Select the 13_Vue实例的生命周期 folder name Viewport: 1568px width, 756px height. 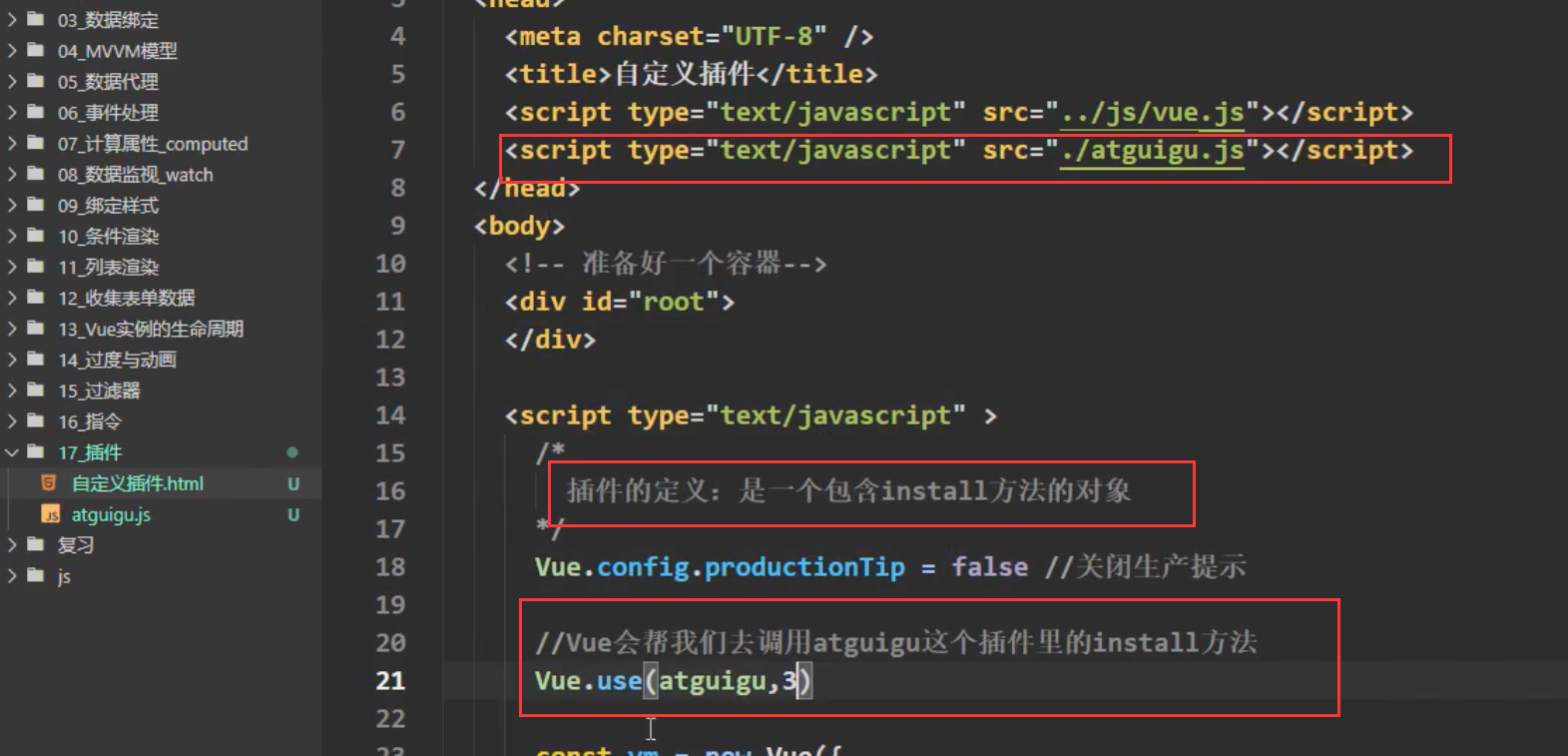coord(151,329)
